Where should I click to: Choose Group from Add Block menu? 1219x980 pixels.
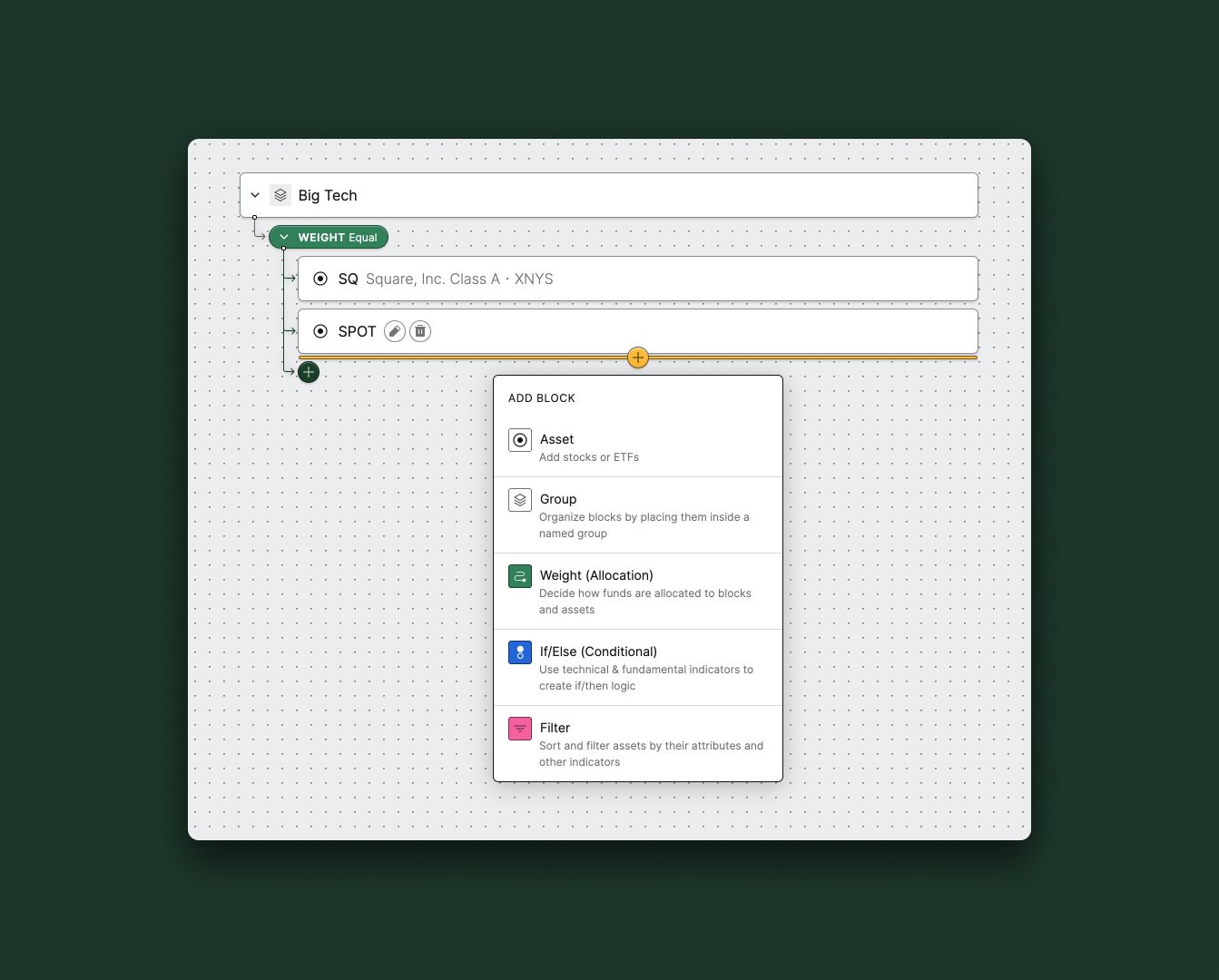coord(638,515)
